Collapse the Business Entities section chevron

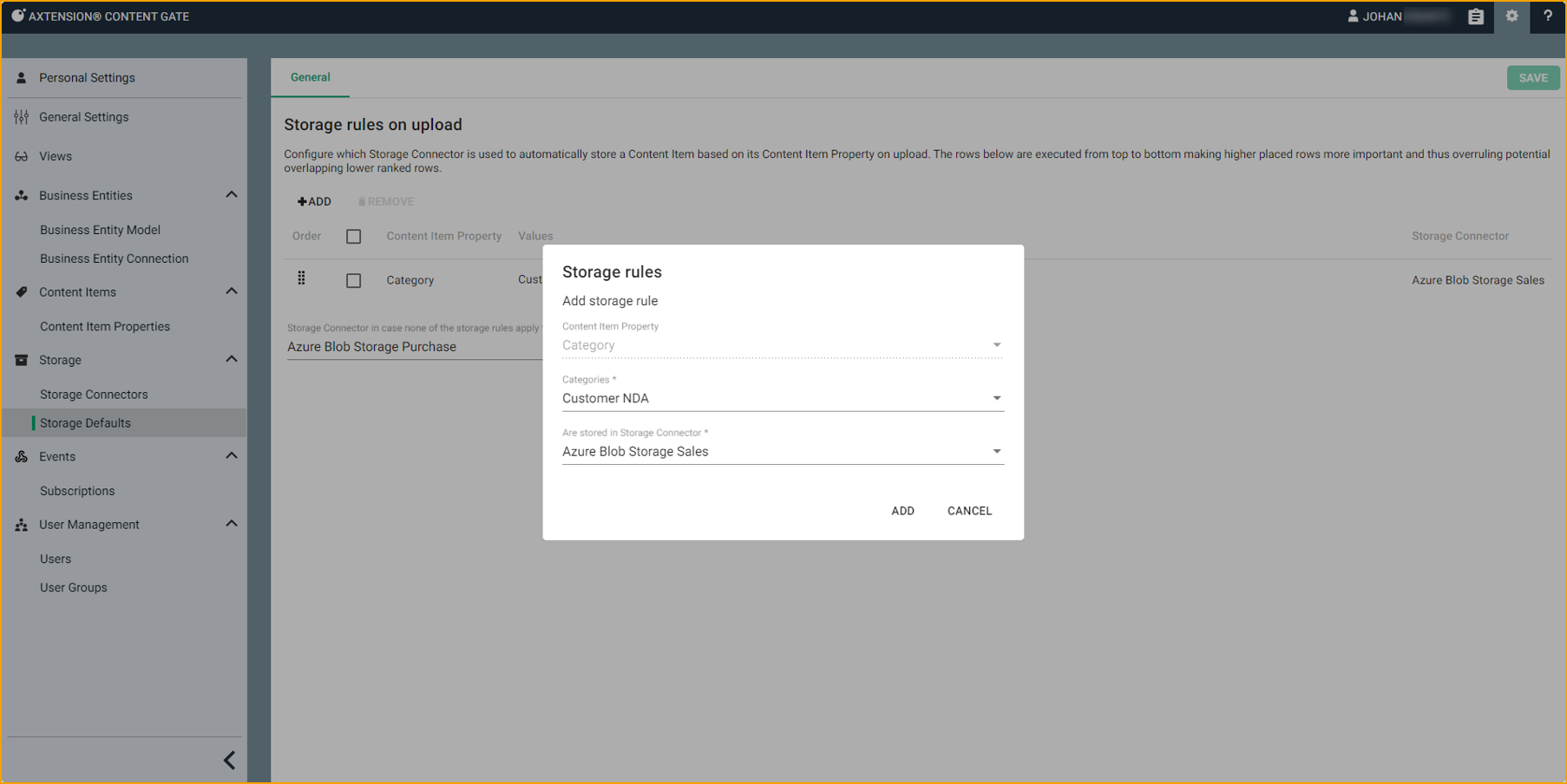pyautogui.click(x=232, y=195)
